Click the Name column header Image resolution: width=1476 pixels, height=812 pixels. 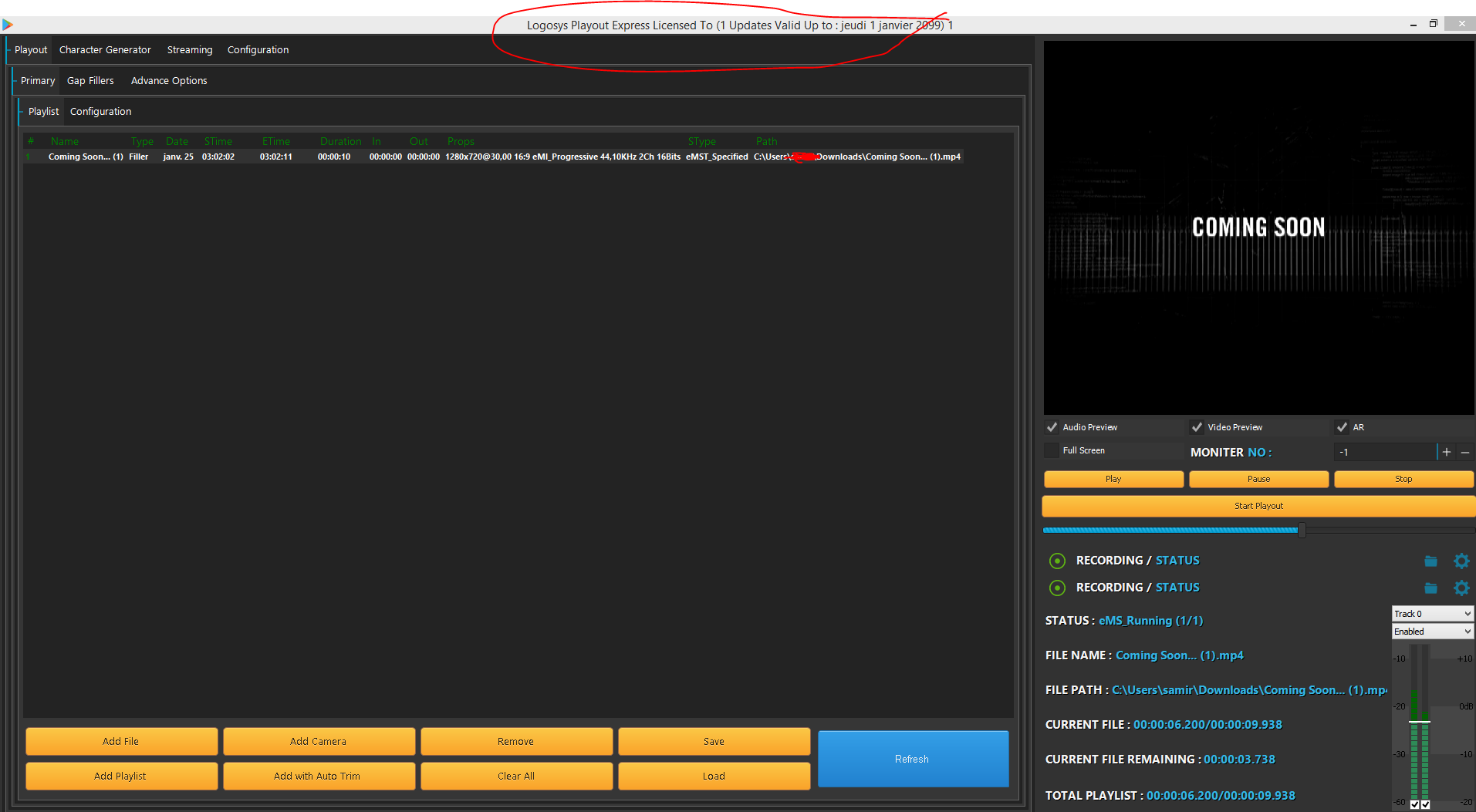pyautogui.click(x=65, y=141)
